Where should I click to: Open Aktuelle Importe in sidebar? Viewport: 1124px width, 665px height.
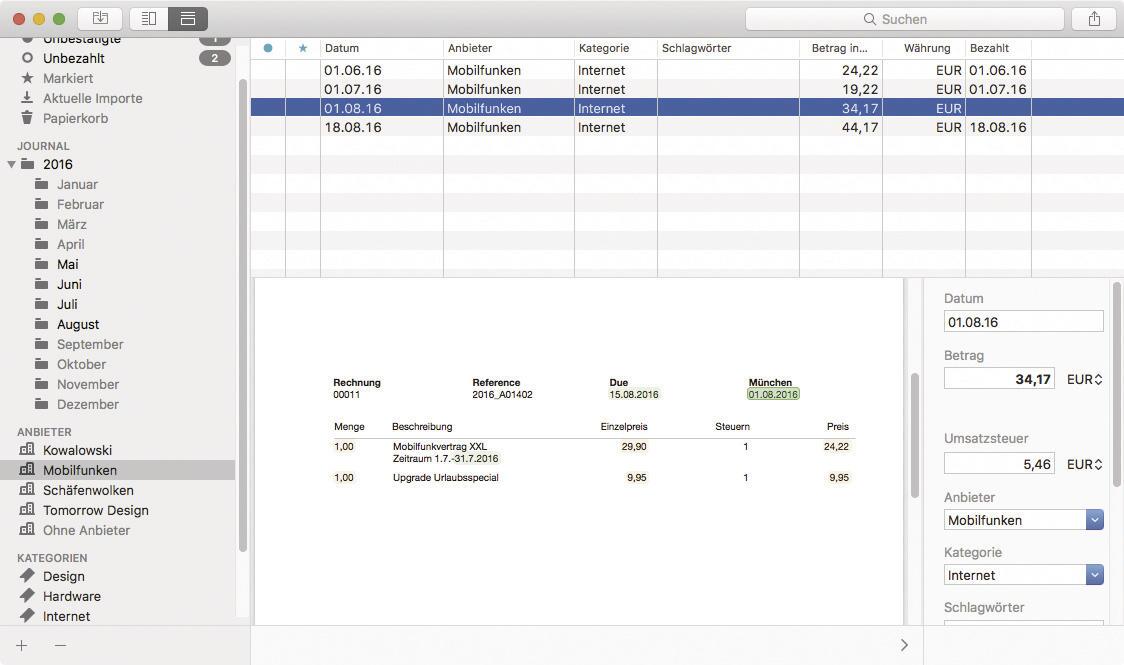coord(92,98)
